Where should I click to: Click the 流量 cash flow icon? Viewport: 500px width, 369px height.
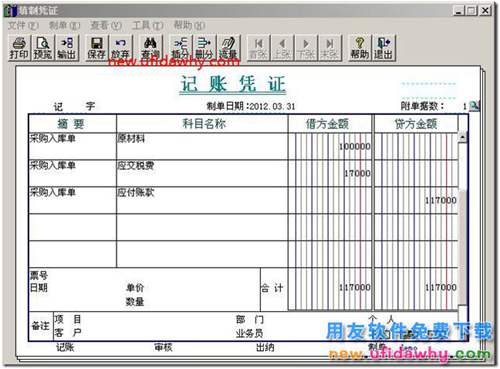pos(228,48)
